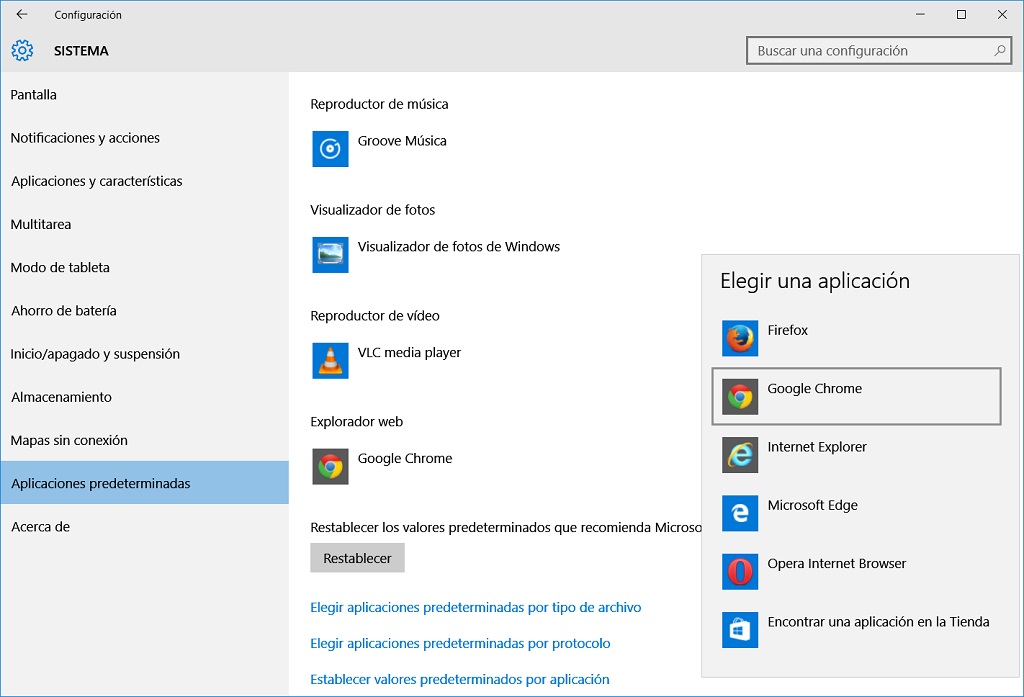Viewport: 1024px width, 697px height.
Task: Select the Internet Explorer label in the list
Action: [817, 447]
